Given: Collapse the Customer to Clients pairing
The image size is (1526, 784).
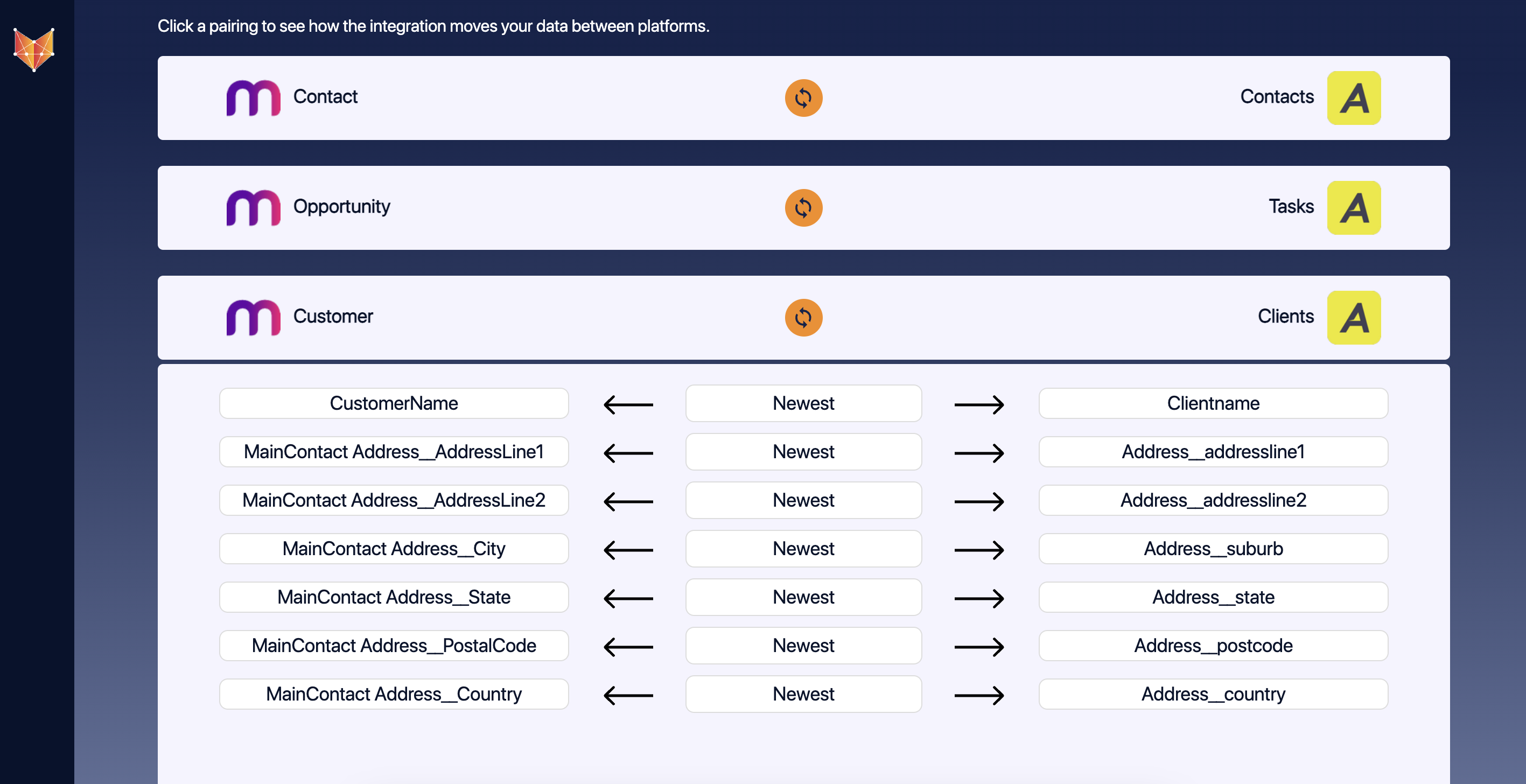Looking at the screenshot, I should (x=533, y=317).
